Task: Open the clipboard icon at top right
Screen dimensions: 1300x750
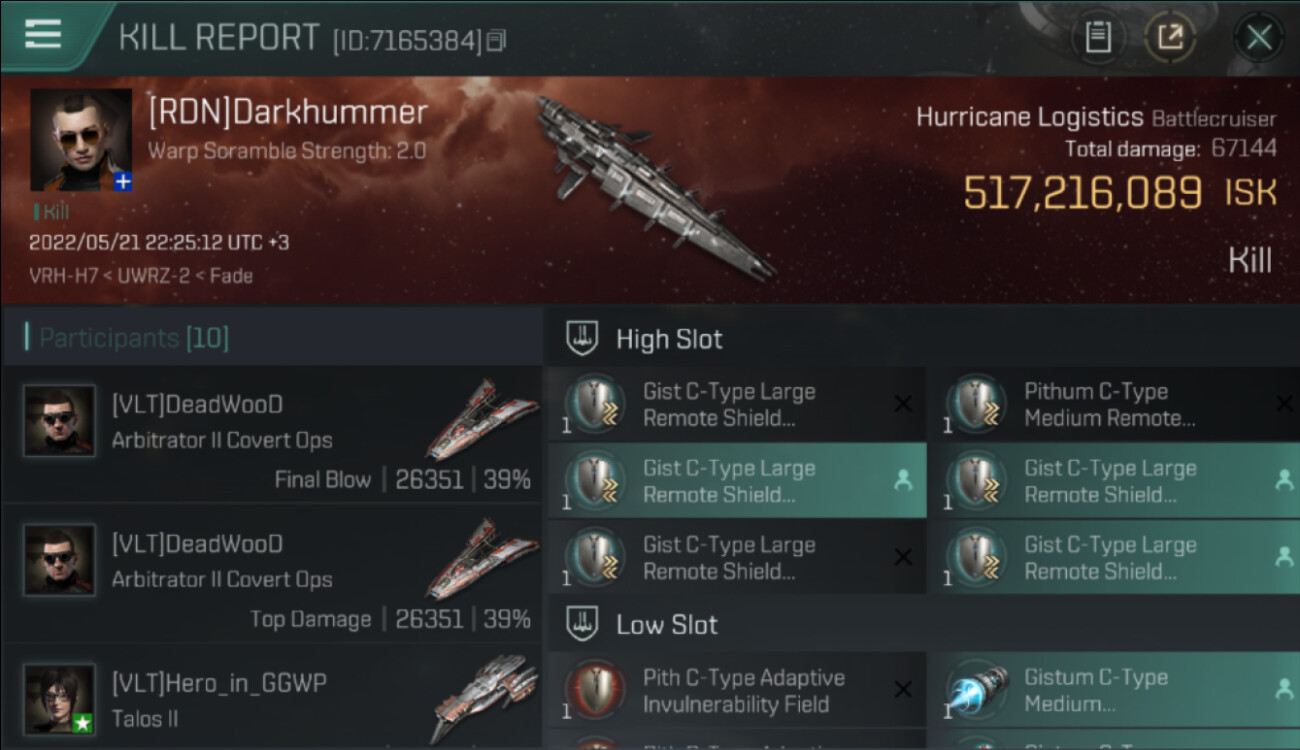Action: [x=1098, y=38]
